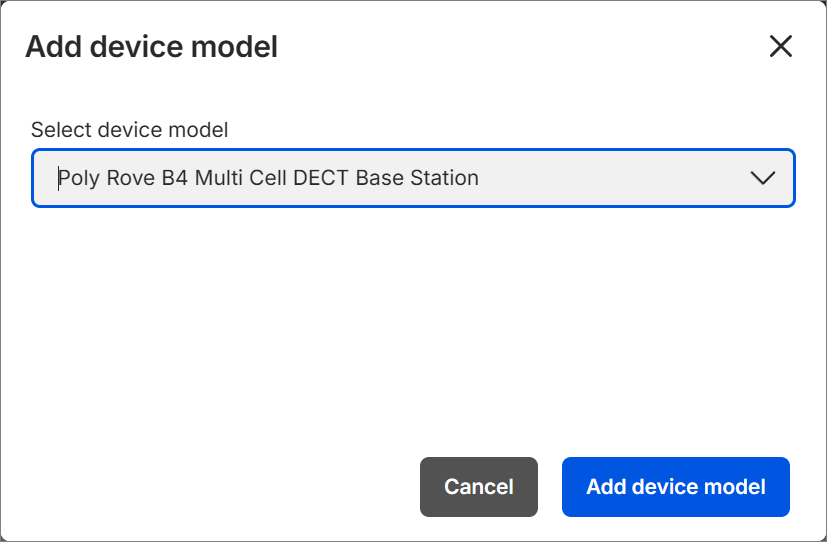Click the down-arrow chevron icon
This screenshot has height=542, width=827.
[x=762, y=178]
